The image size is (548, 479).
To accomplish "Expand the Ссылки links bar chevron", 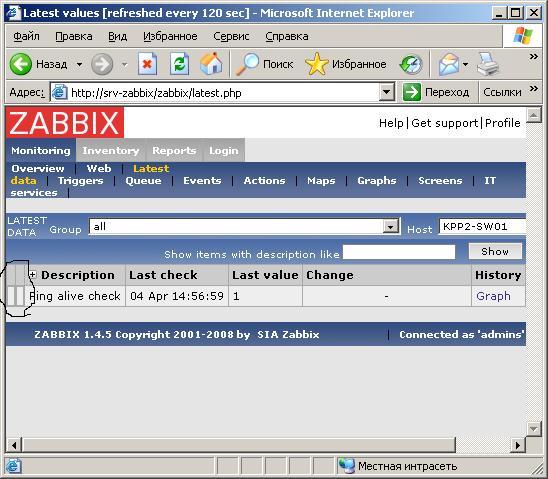I will [533, 88].
